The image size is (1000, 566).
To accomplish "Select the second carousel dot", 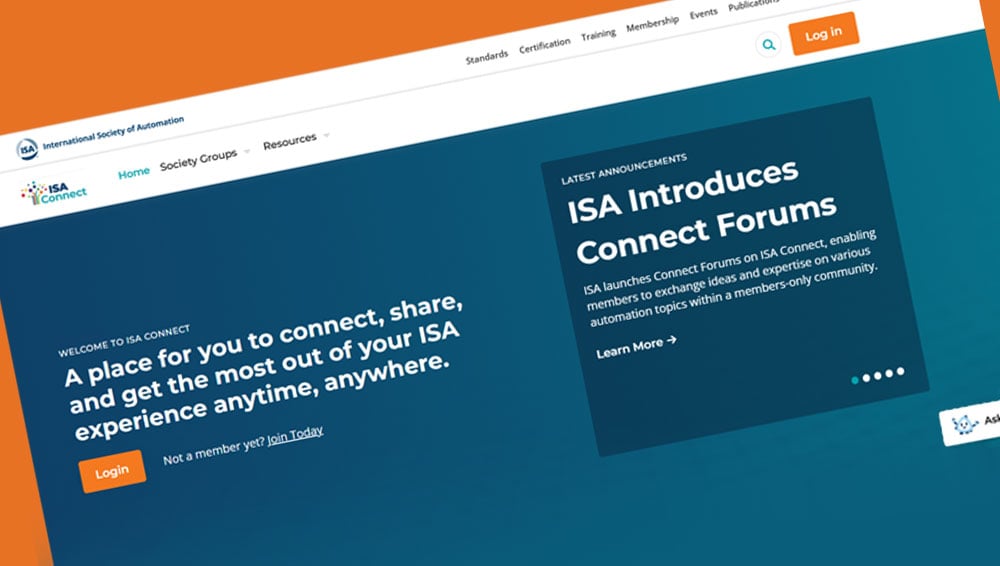I will 866,378.
